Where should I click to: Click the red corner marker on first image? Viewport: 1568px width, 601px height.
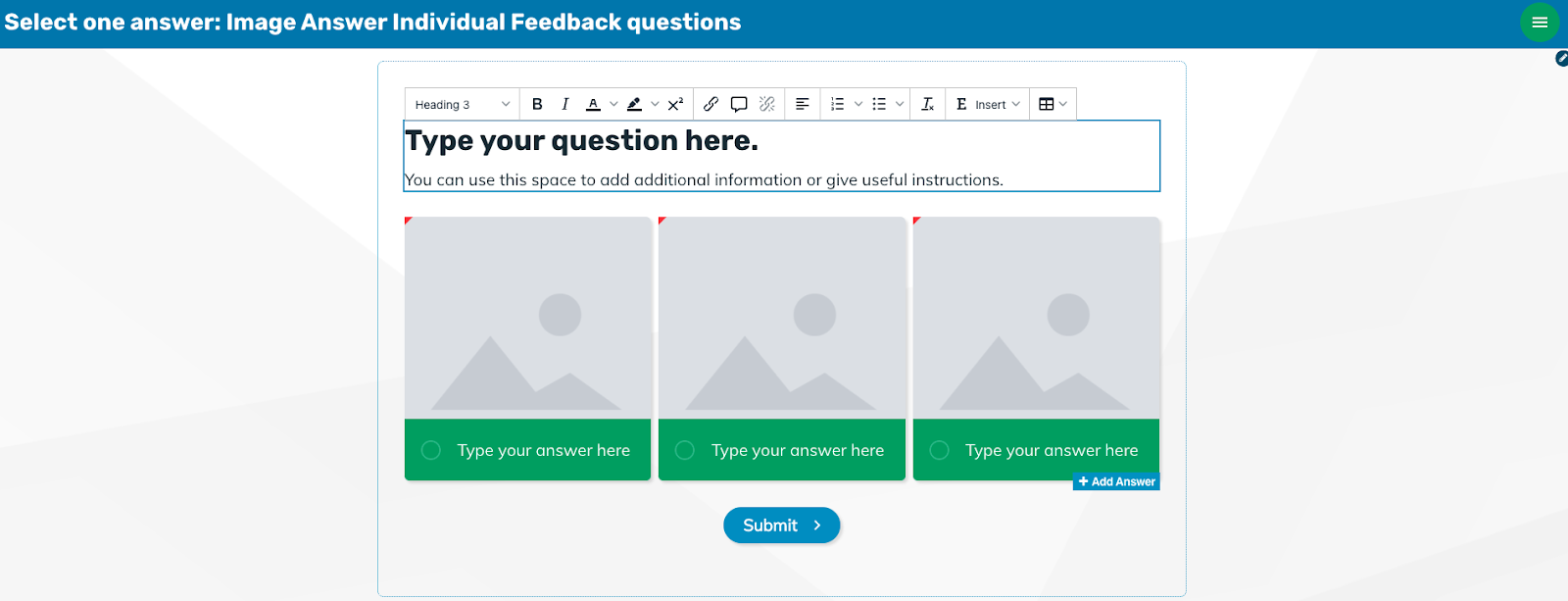(408, 220)
